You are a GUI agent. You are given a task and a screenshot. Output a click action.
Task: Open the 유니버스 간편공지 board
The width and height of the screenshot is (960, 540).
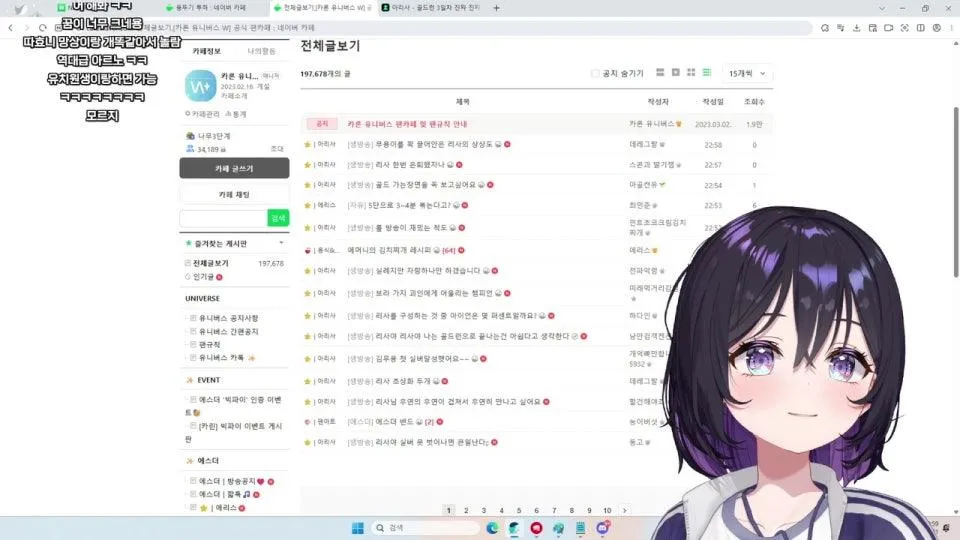click(x=228, y=332)
